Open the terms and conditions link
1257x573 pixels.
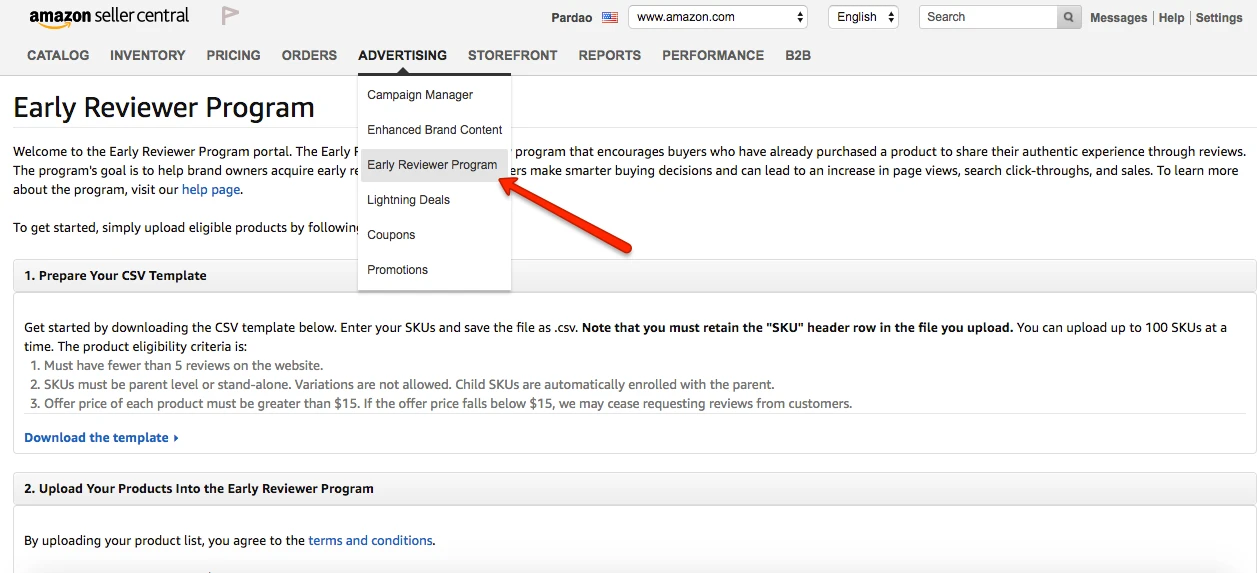click(x=370, y=540)
